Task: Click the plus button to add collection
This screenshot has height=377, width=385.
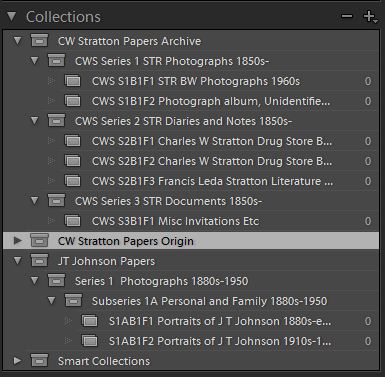Action: (370, 17)
